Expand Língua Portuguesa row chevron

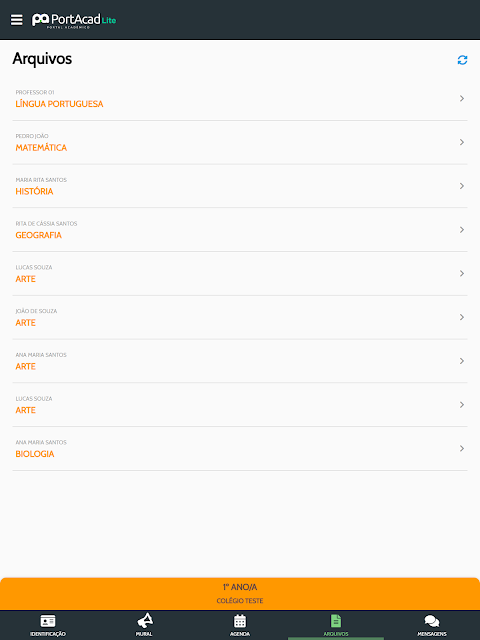[462, 98]
